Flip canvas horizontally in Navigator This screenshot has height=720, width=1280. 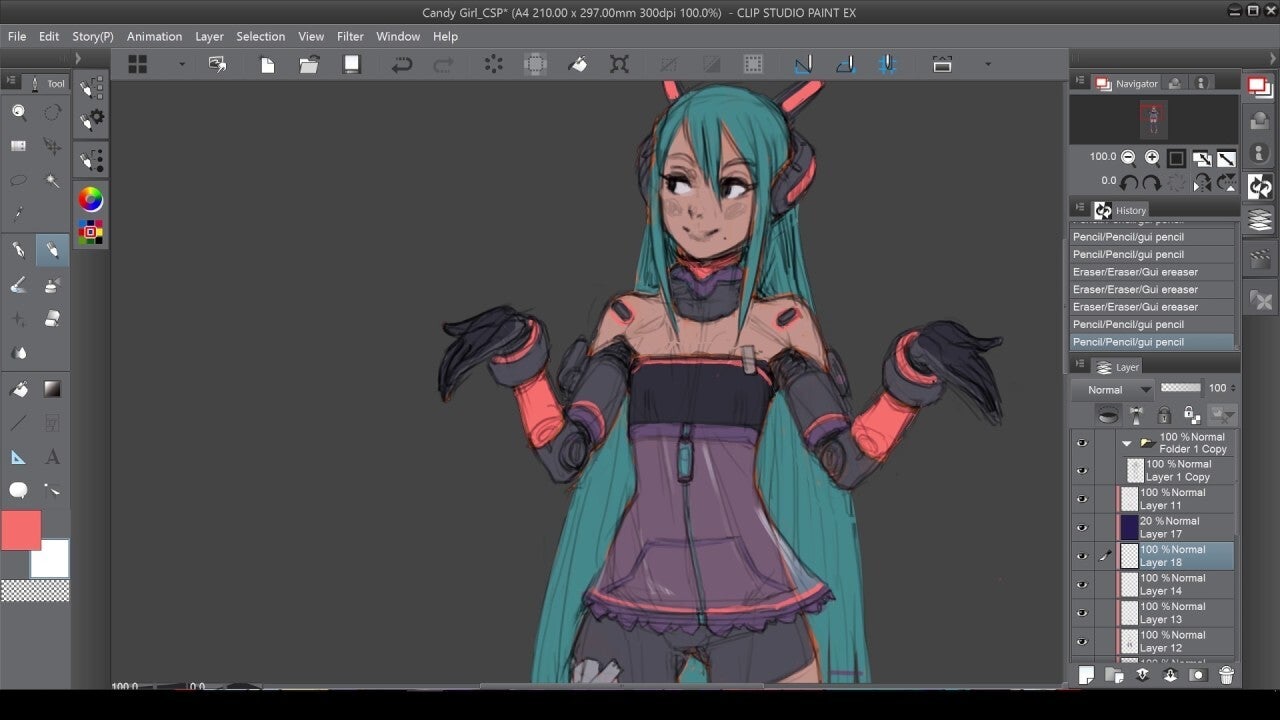(1203, 182)
